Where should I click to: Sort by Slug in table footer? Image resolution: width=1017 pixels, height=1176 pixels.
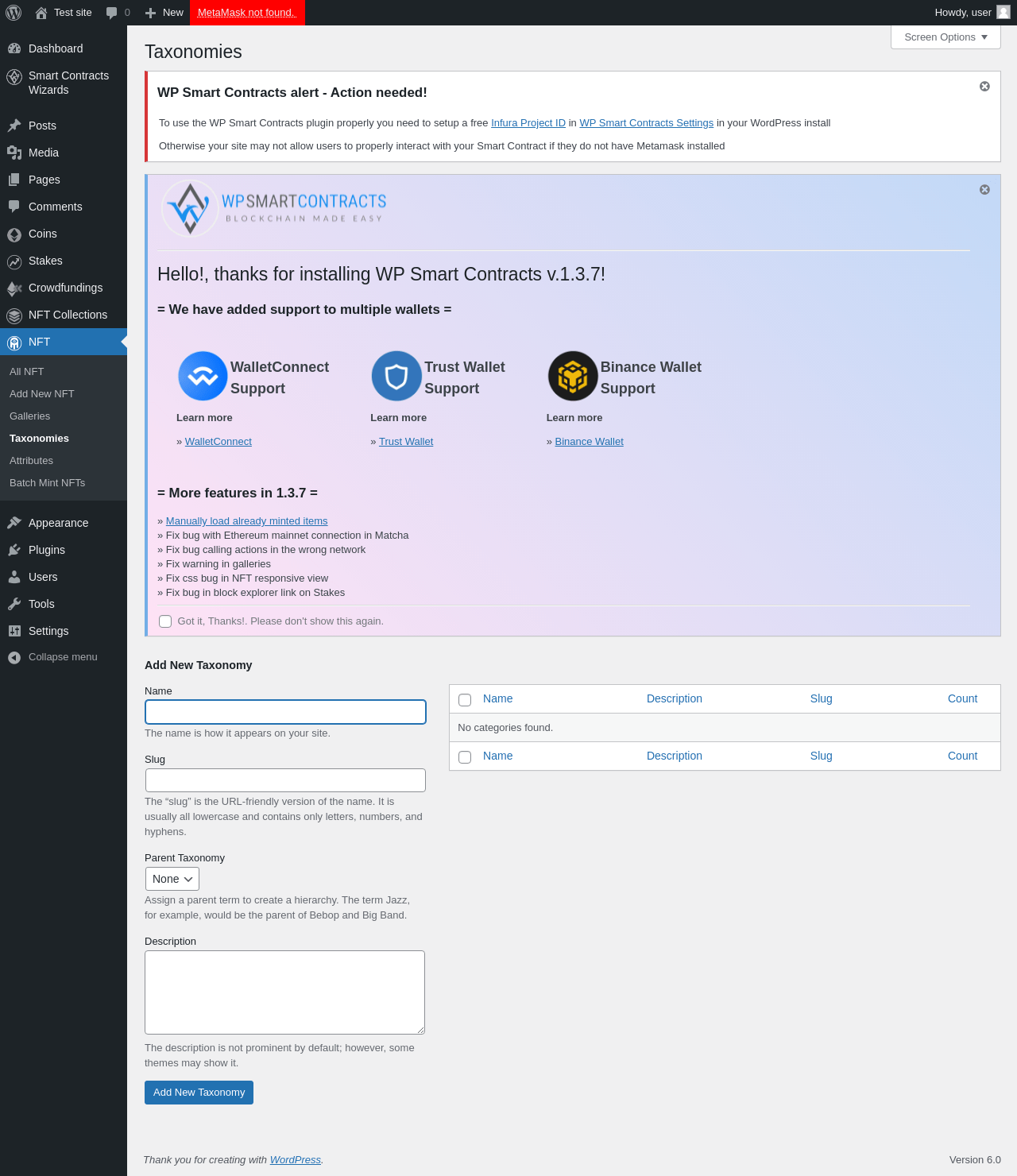click(x=822, y=756)
